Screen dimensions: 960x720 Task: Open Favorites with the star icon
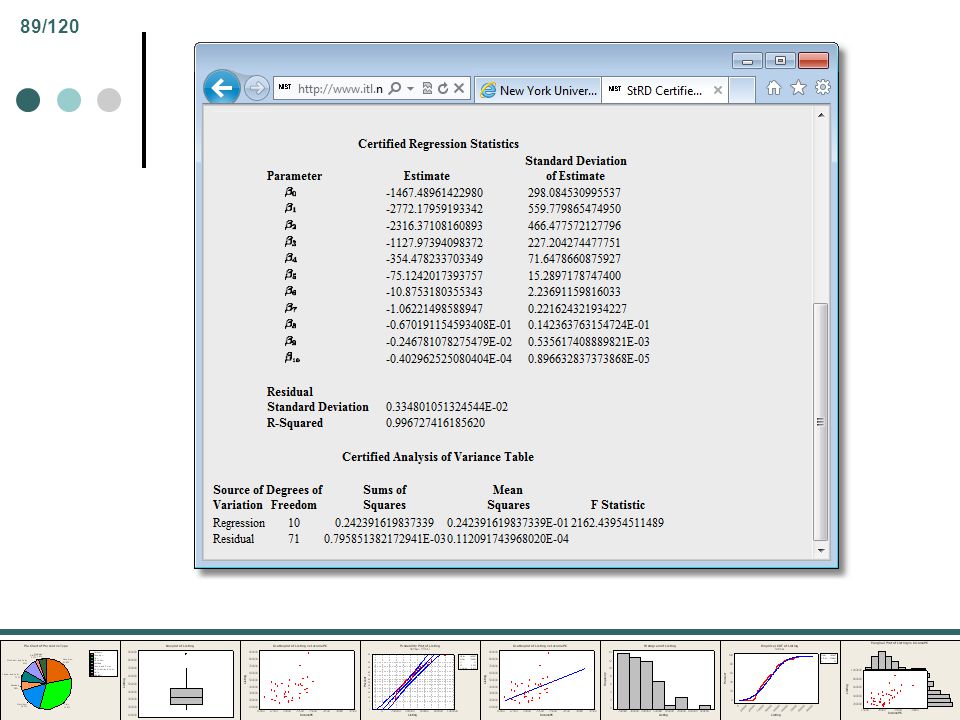pos(798,88)
